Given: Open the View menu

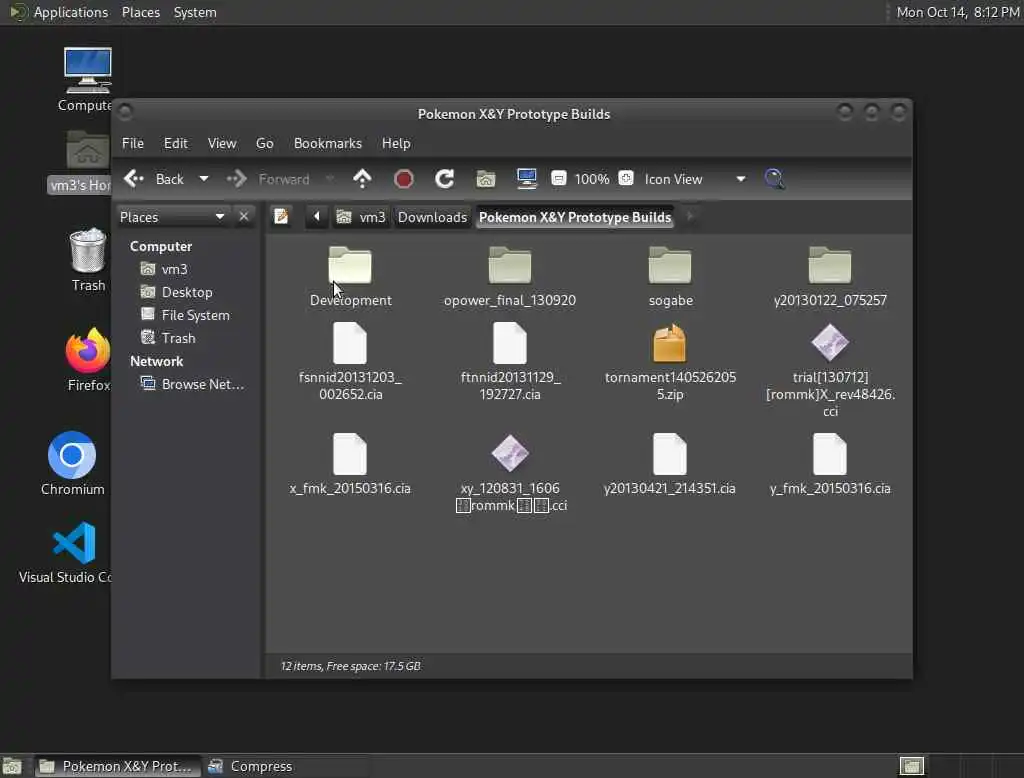Looking at the screenshot, I should coord(222,143).
